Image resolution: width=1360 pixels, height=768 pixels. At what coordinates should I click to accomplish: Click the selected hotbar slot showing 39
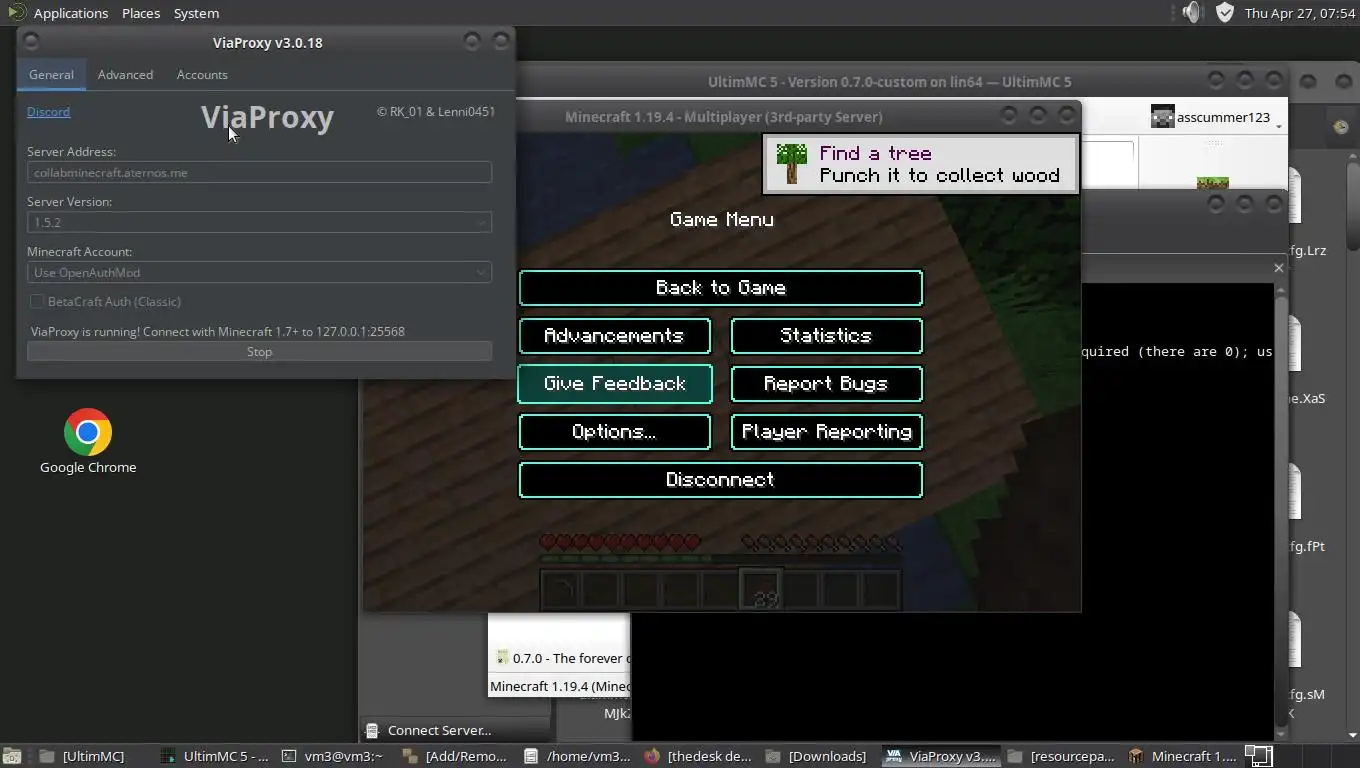coord(760,590)
